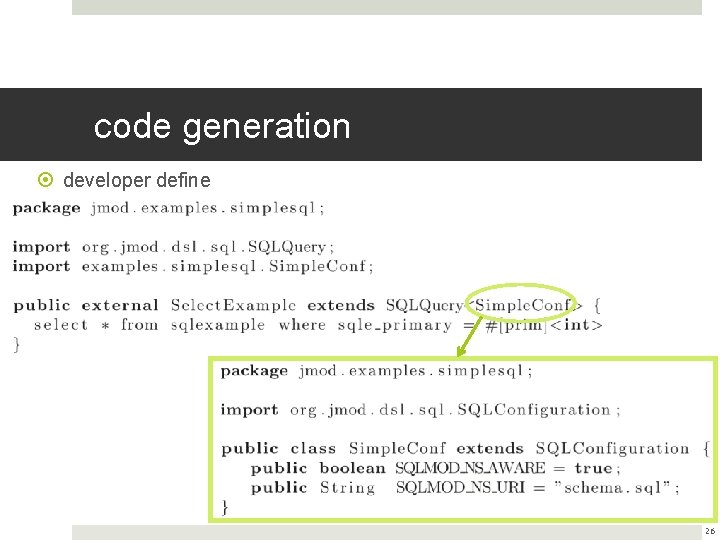This screenshot has width=720, height=540.
Task: Select the 'import org.jmod.dsl.sql.SQLQuery;' line
Action: click(x=174, y=247)
